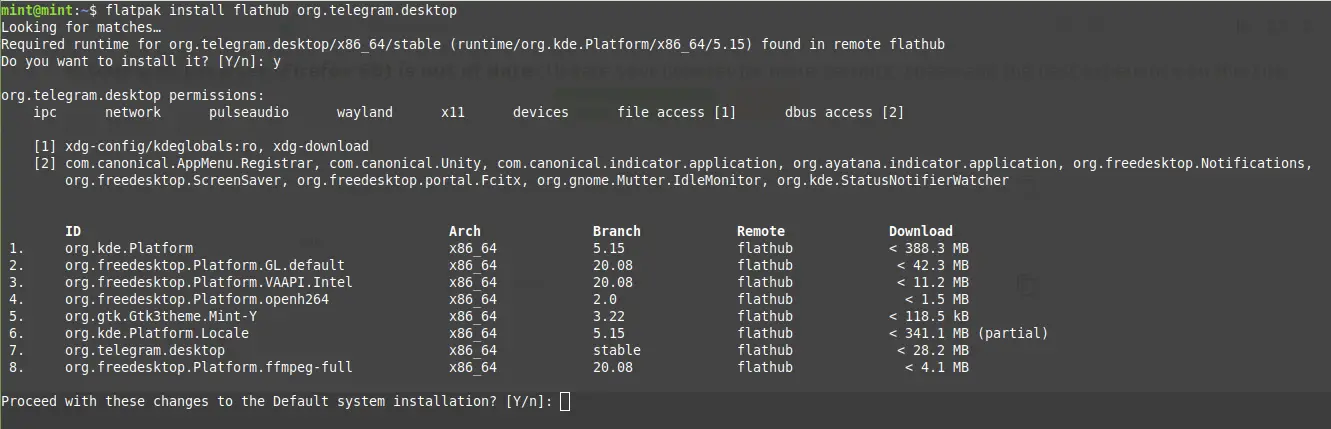Click 'xdg-config/kdeglobals:ro, xdg-download' footnote
Image resolution: width=1331 pixels, height=429 pixels.
(x=217, y=146)
